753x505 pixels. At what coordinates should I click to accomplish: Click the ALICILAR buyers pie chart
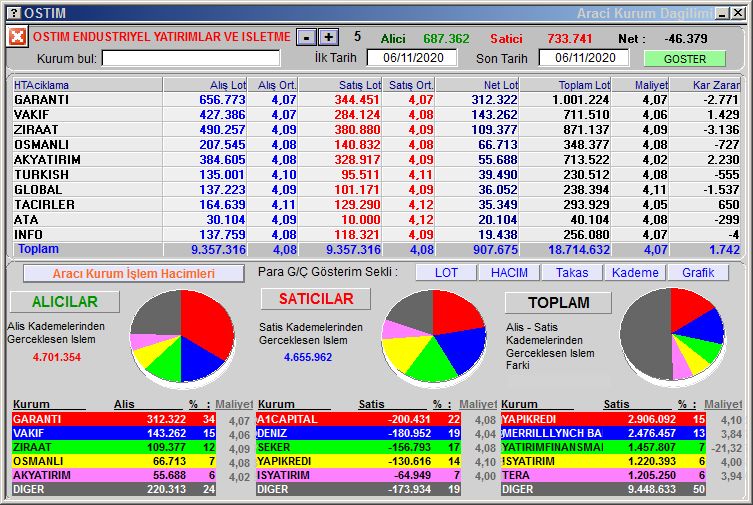click(182, 337)
